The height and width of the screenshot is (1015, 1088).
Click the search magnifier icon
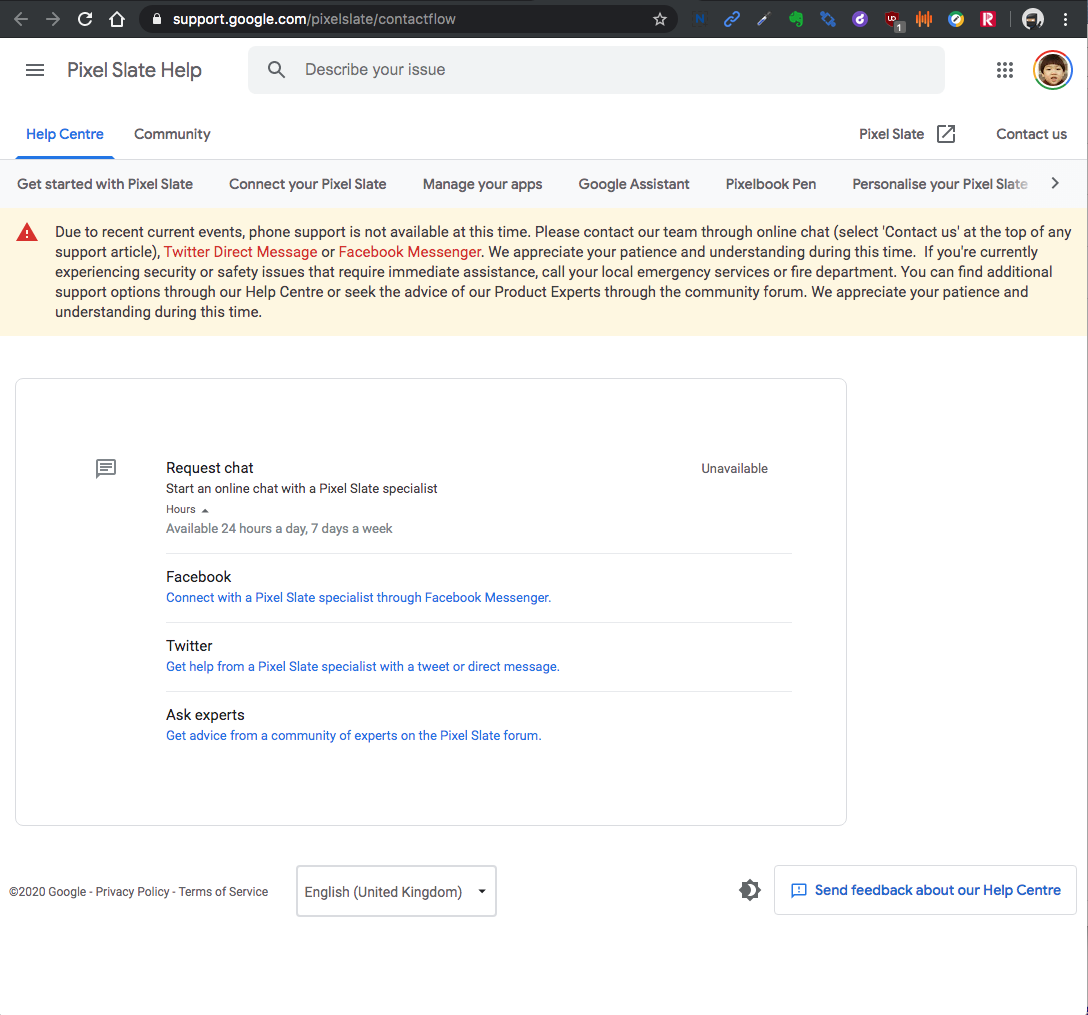pyautogui.click(x=276, y=69)
